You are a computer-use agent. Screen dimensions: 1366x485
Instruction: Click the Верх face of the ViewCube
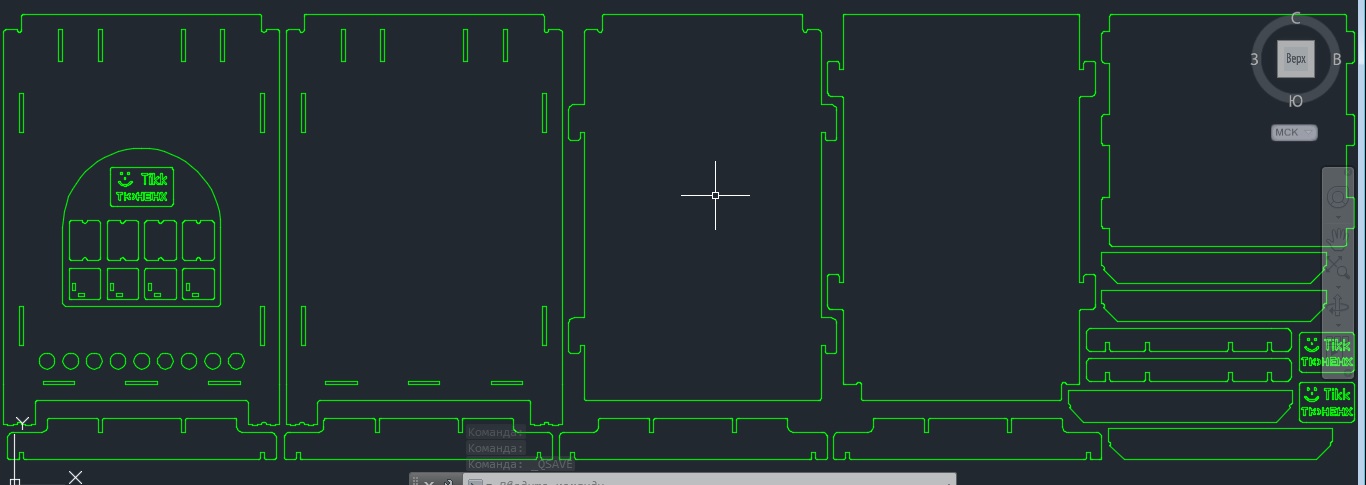[x=1296, y=59]
